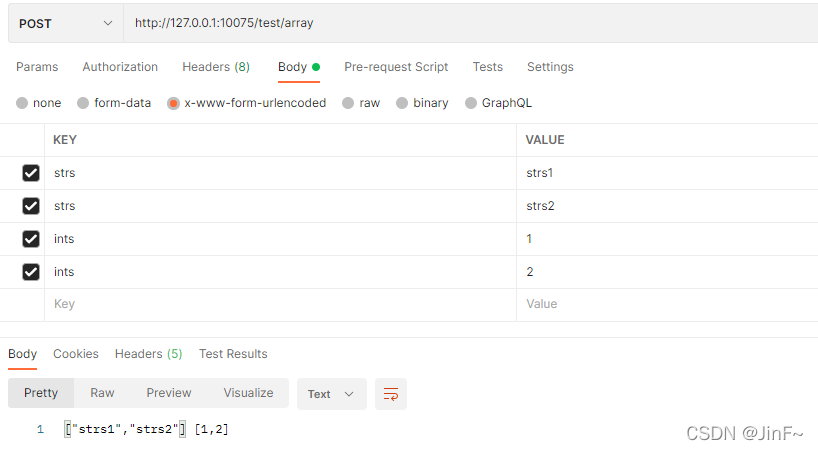Select the request Body tab
This screenshot has width=818, height=450.
[298, 67]
